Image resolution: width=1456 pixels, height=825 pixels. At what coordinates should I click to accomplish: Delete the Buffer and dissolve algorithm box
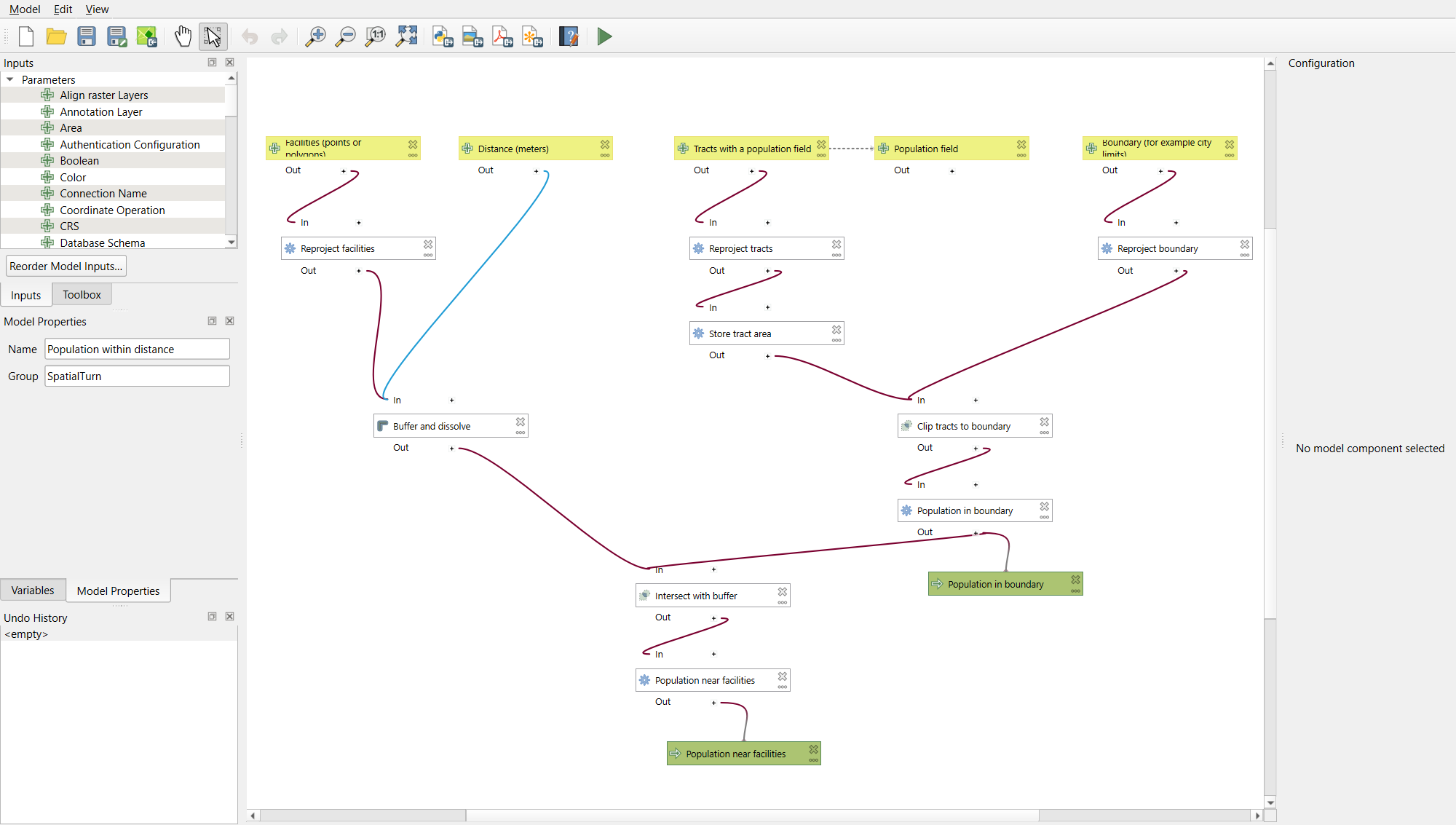(x=521, y=422)
